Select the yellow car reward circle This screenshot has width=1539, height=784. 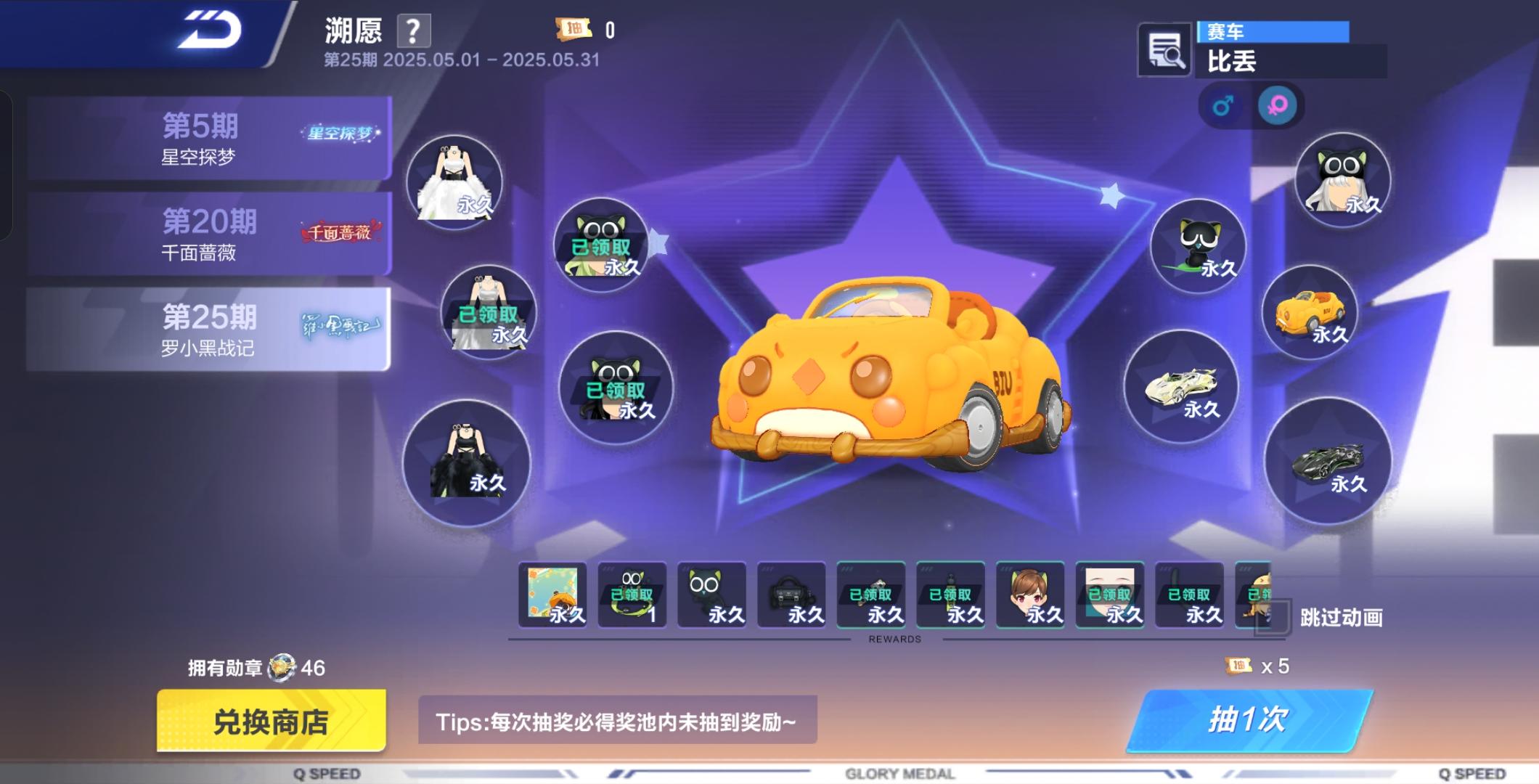[x=1310, y=313]
